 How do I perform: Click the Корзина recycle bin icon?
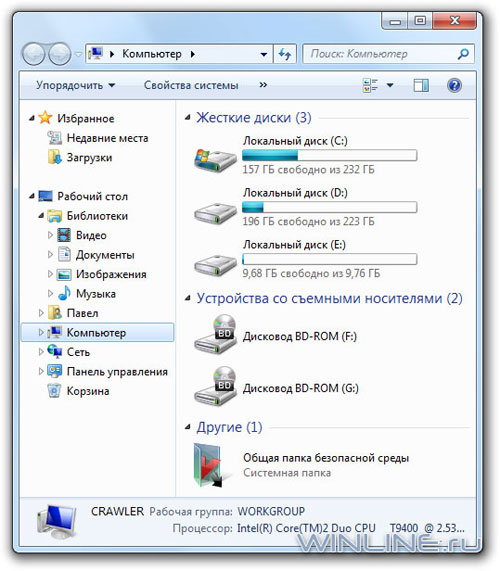(x=54, y=390)
